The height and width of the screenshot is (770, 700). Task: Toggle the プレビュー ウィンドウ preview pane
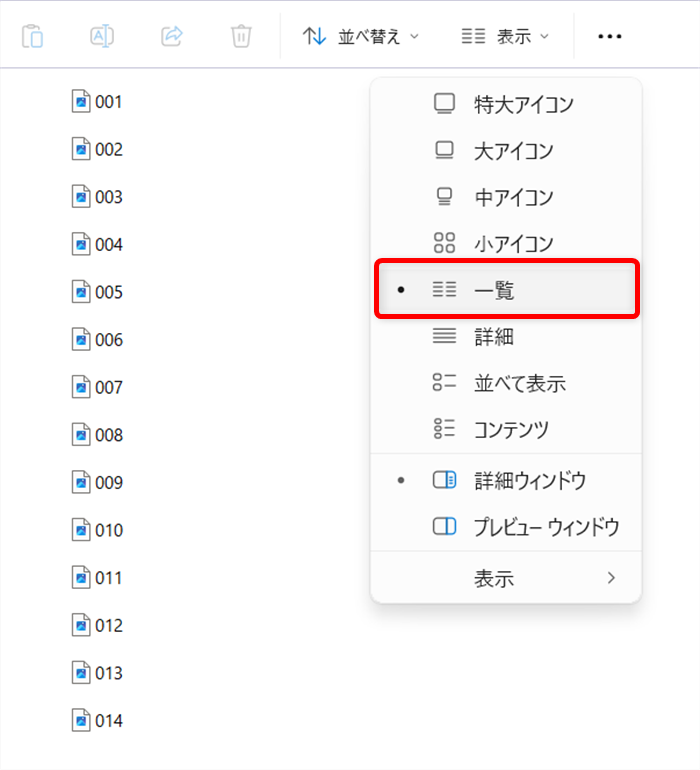click(506, 526)
